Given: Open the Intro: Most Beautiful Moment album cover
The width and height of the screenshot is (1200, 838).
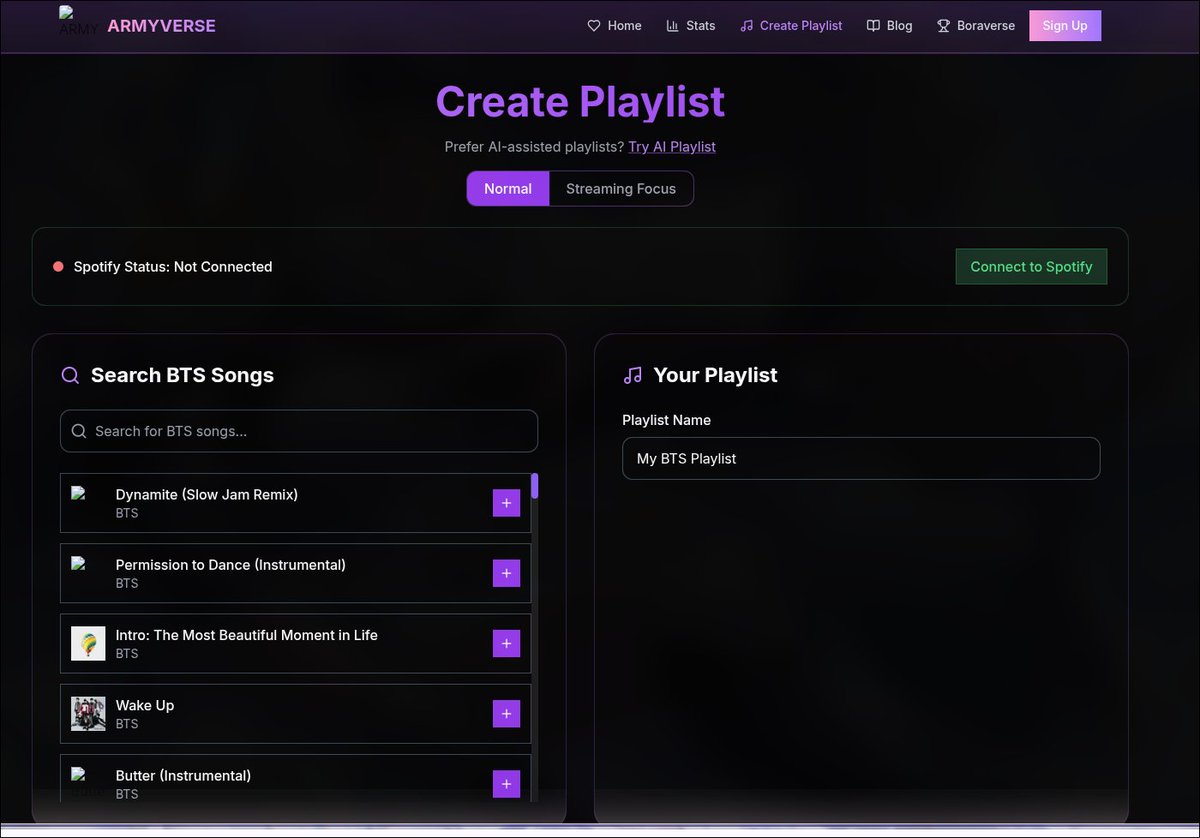Looking at the screenshot, I should pyautogui.click(x=88, y=643).
